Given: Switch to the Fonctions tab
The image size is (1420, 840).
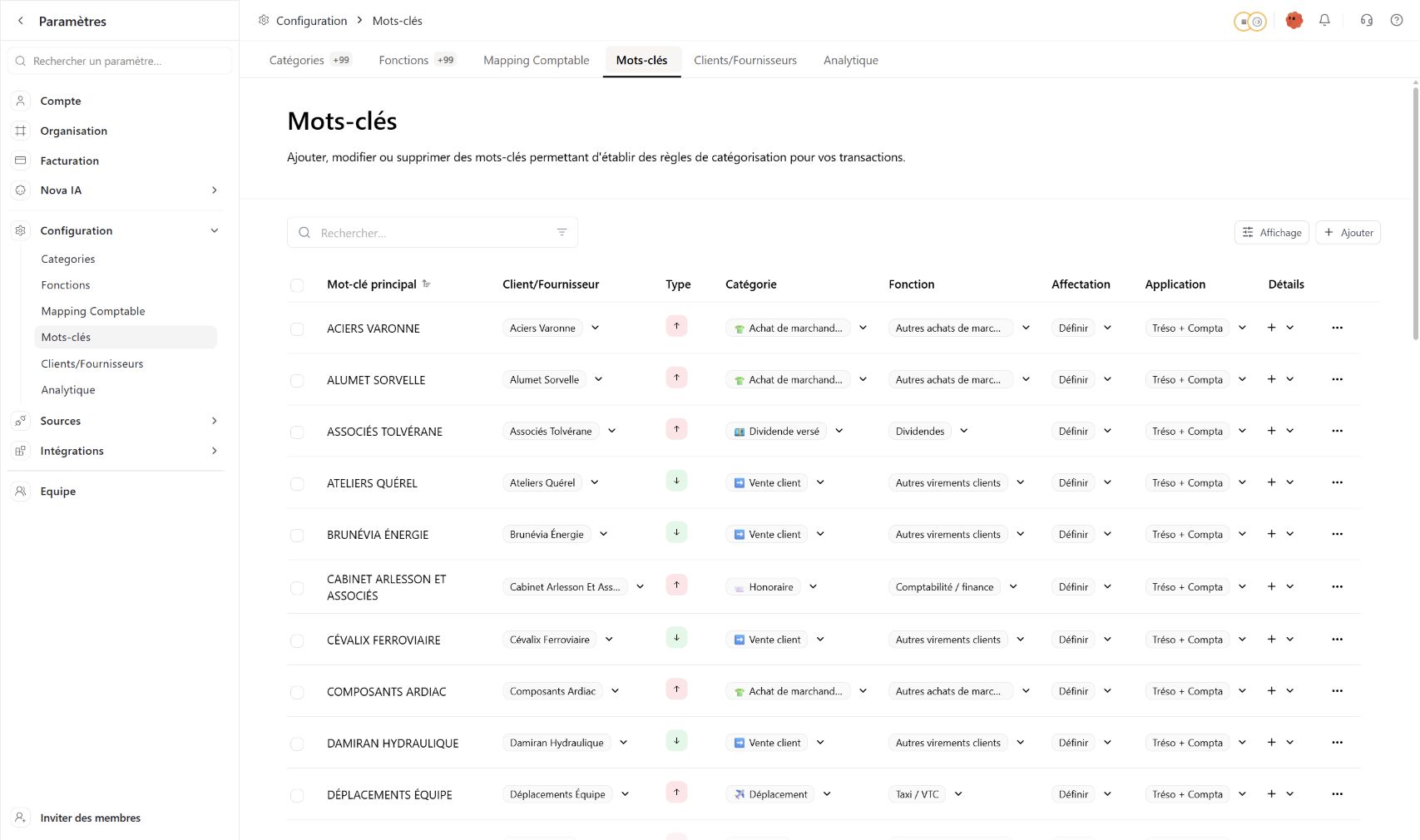Looking at the screenshot, I should tap(417, 60).
